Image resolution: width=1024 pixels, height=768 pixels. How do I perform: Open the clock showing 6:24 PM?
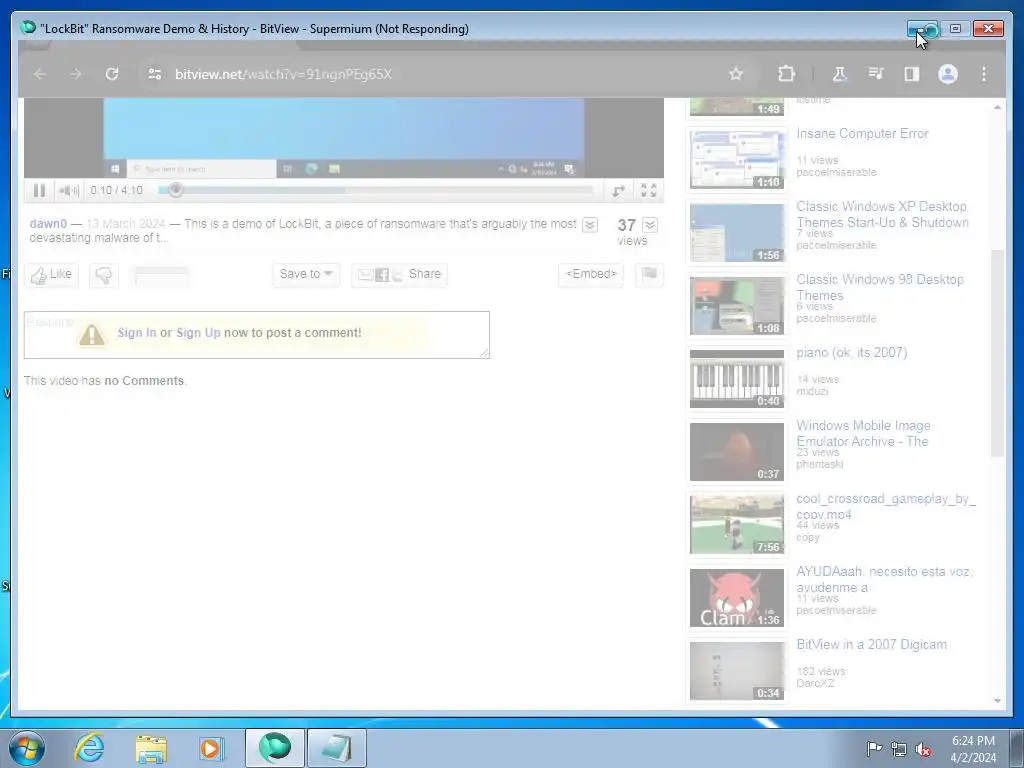[x=973, y=749]
